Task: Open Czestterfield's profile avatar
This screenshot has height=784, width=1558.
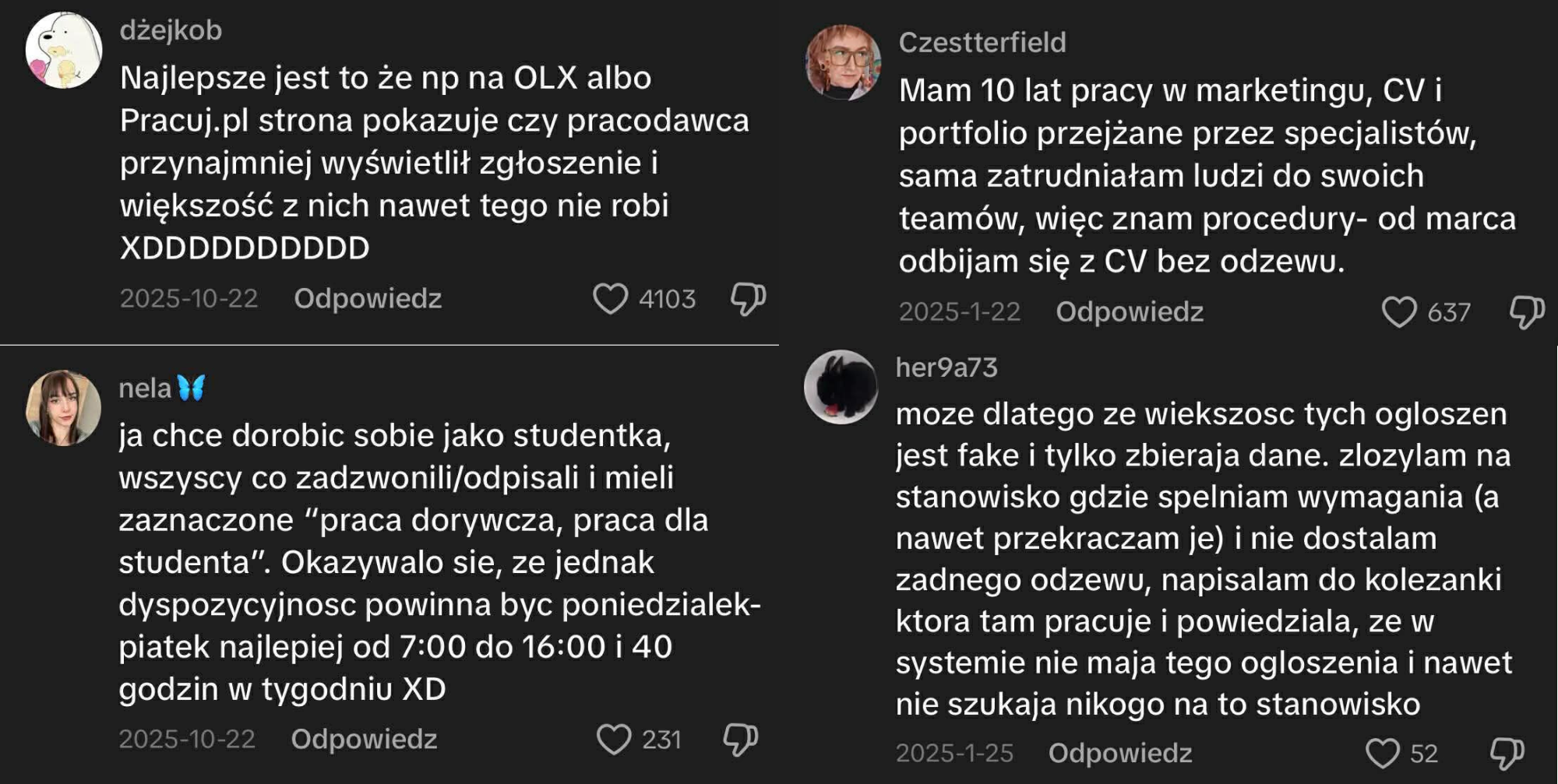Action: (x=843, y=62)
